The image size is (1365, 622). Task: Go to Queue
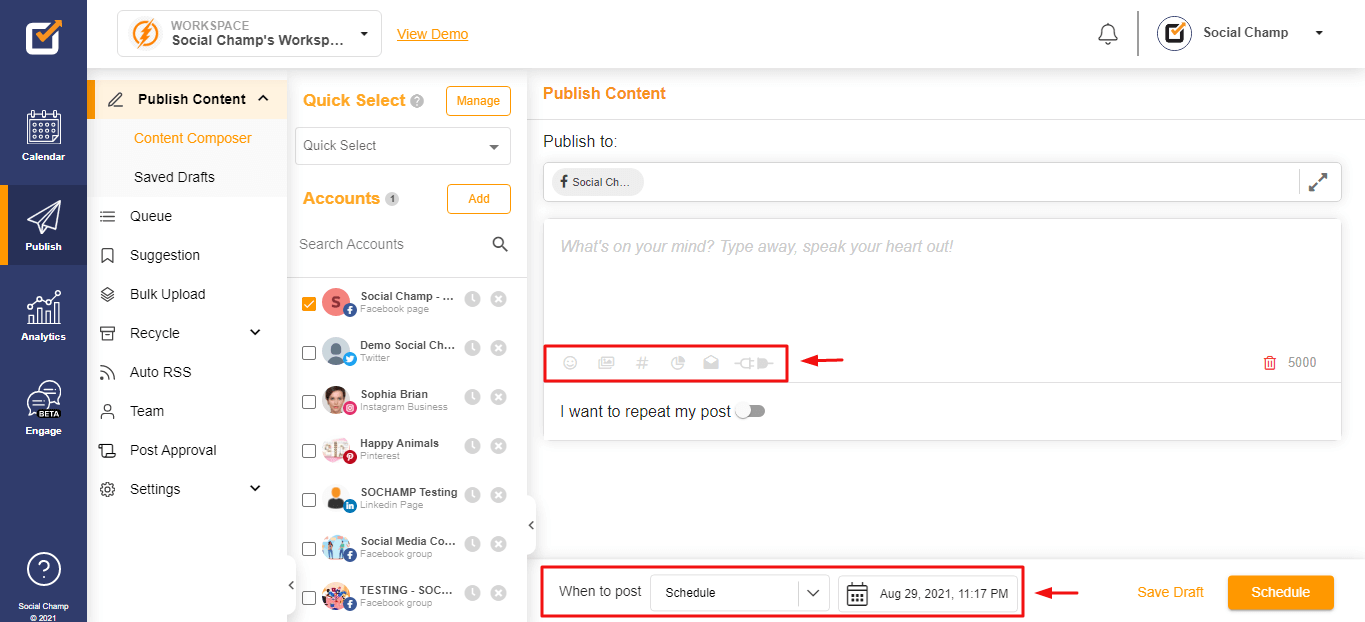point(151,216)
